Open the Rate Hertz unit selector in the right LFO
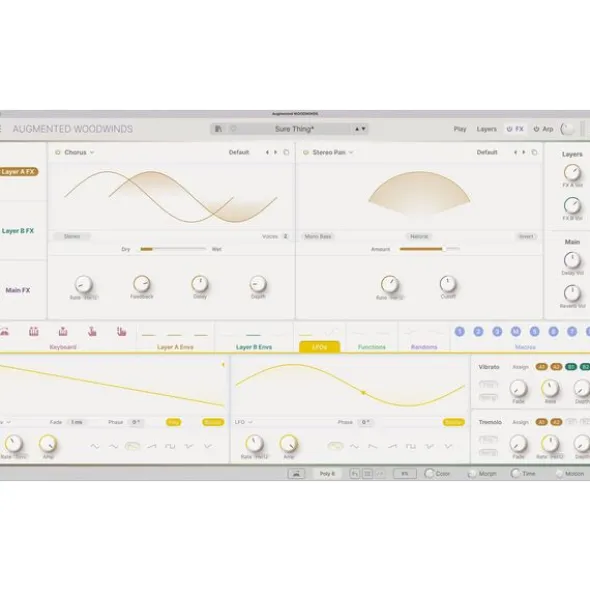 coord(261,457)
